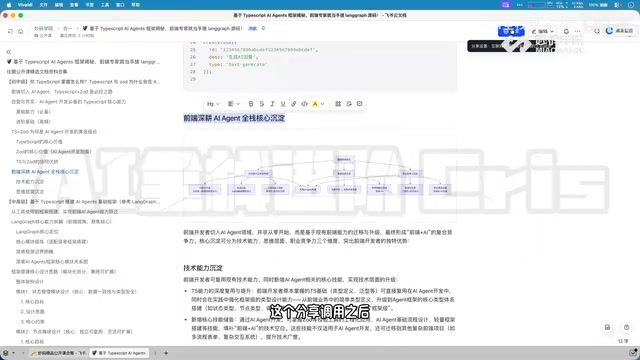Toggle italic formatting
The image size is (640, 360).
[272, 104]
